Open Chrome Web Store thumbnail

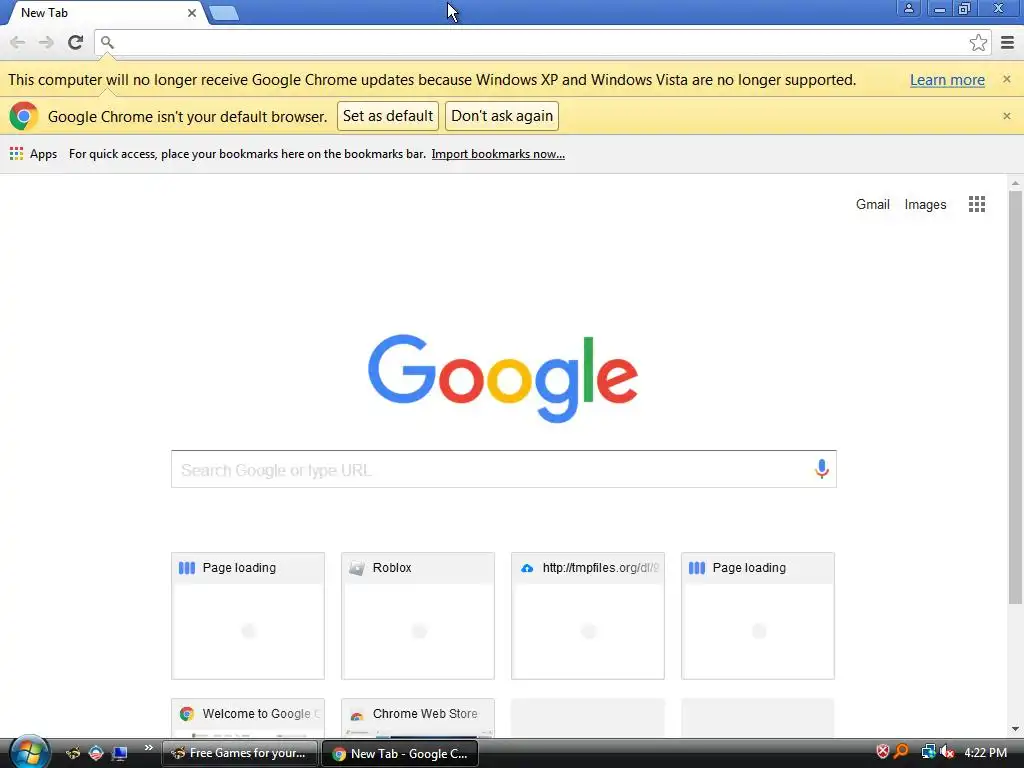(x=417, y=718)
